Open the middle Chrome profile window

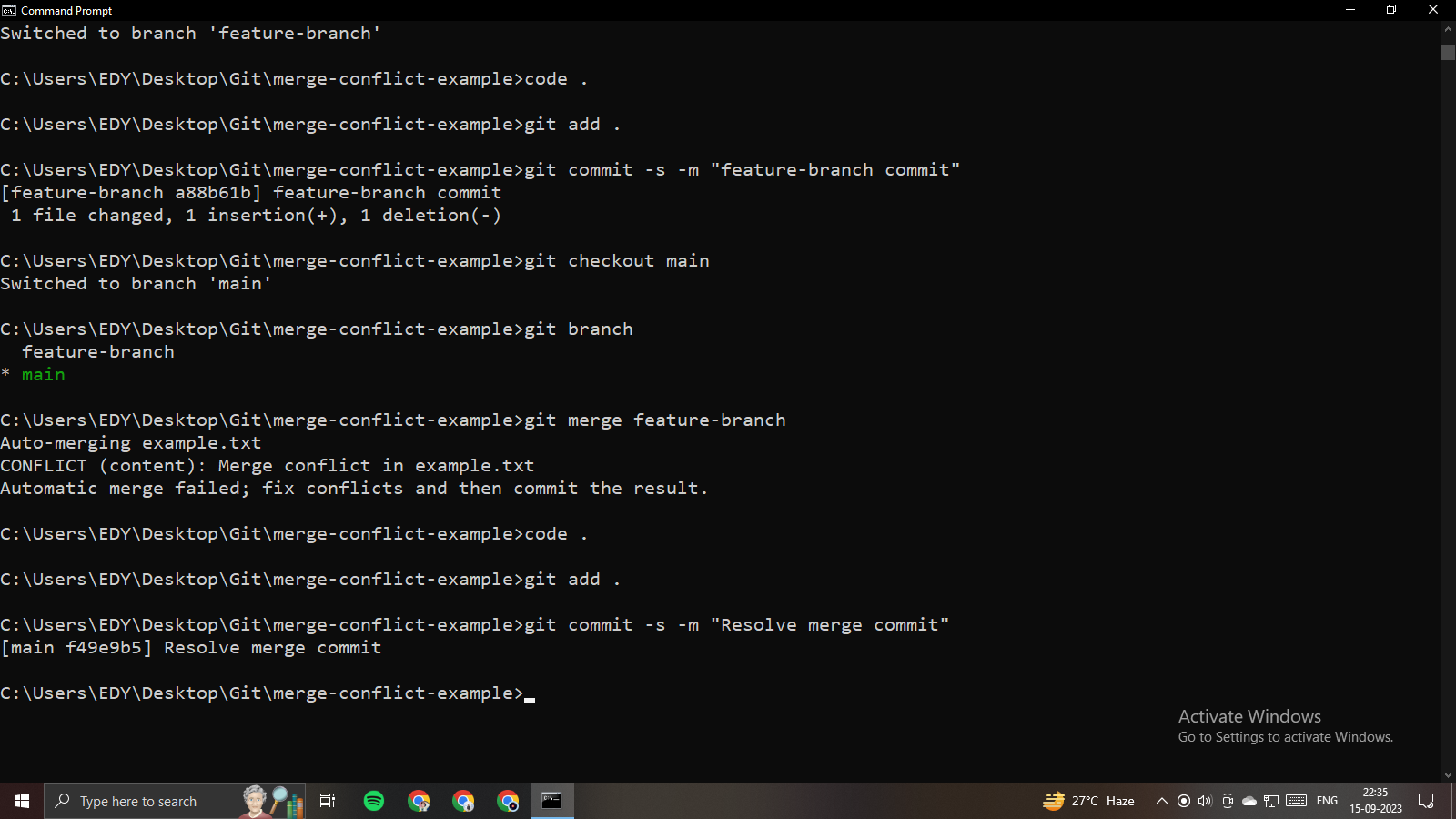pyautogui.click(x=463, y=801)
